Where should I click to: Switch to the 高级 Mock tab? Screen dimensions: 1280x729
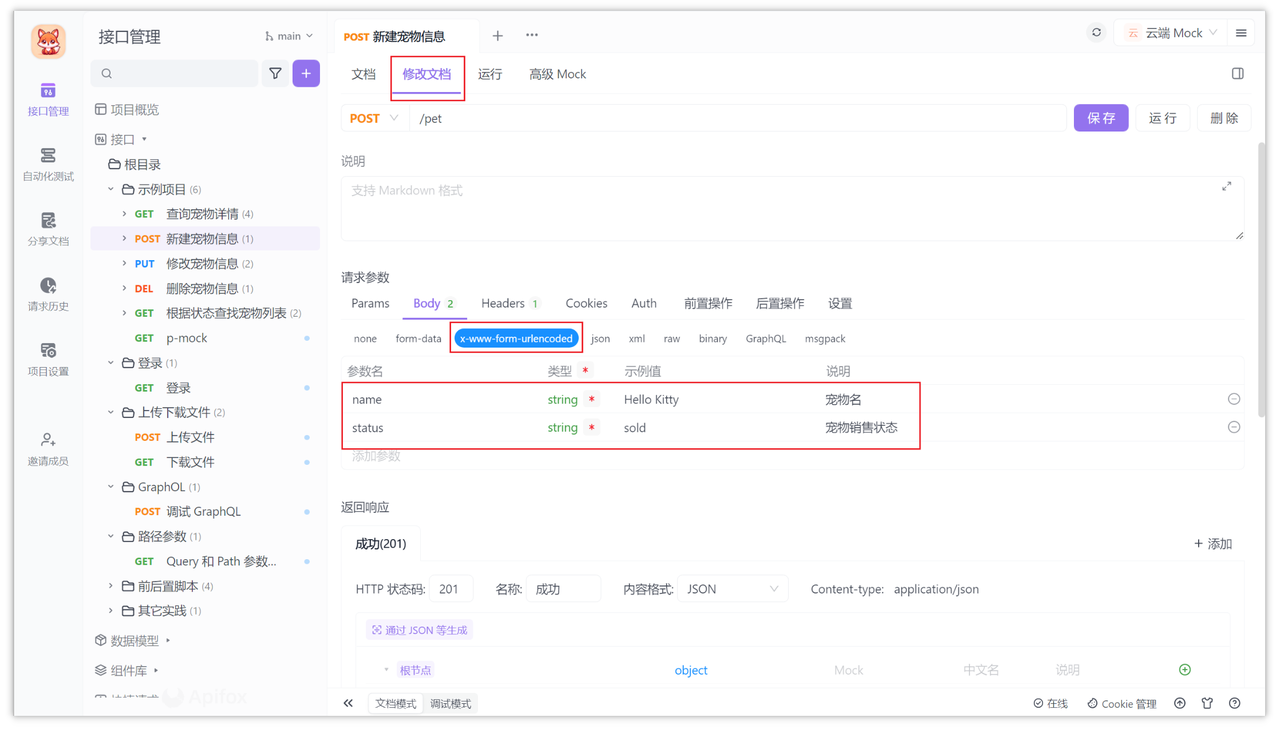coord(557,74)
